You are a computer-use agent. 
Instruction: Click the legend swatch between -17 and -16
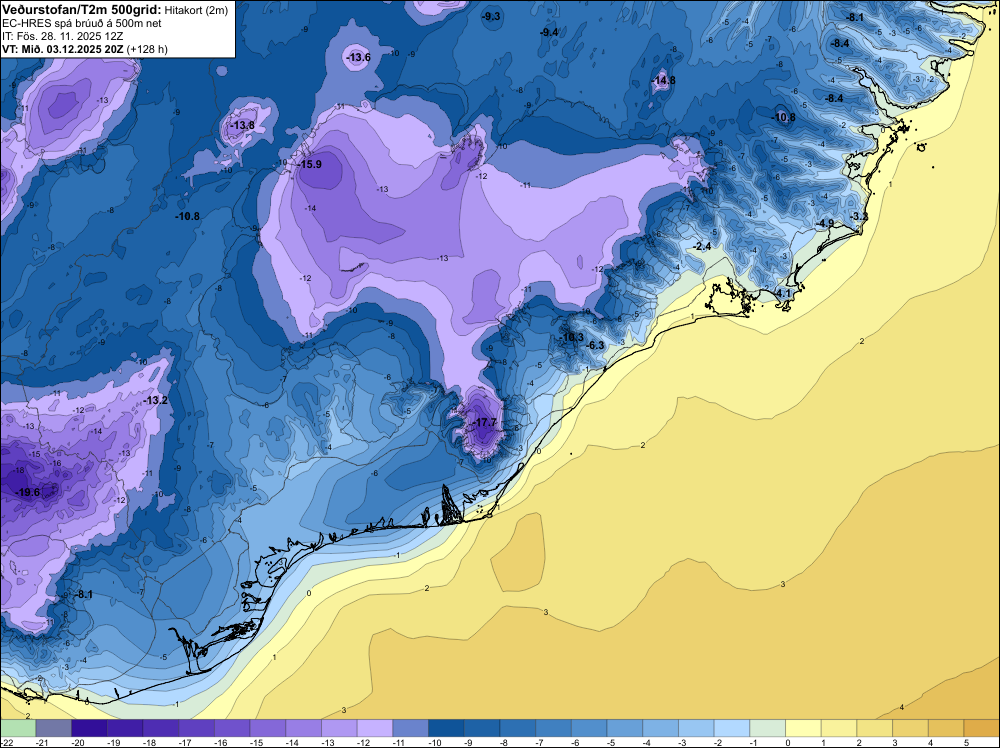coord(197,728)
